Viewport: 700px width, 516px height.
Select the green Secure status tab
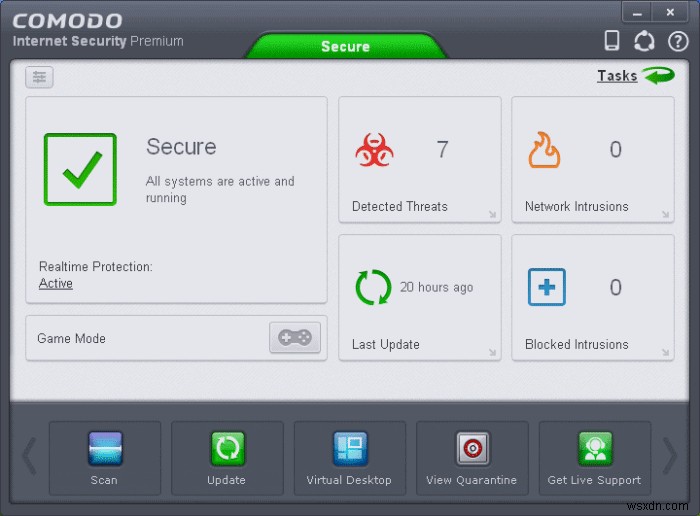tap(346, 46)
